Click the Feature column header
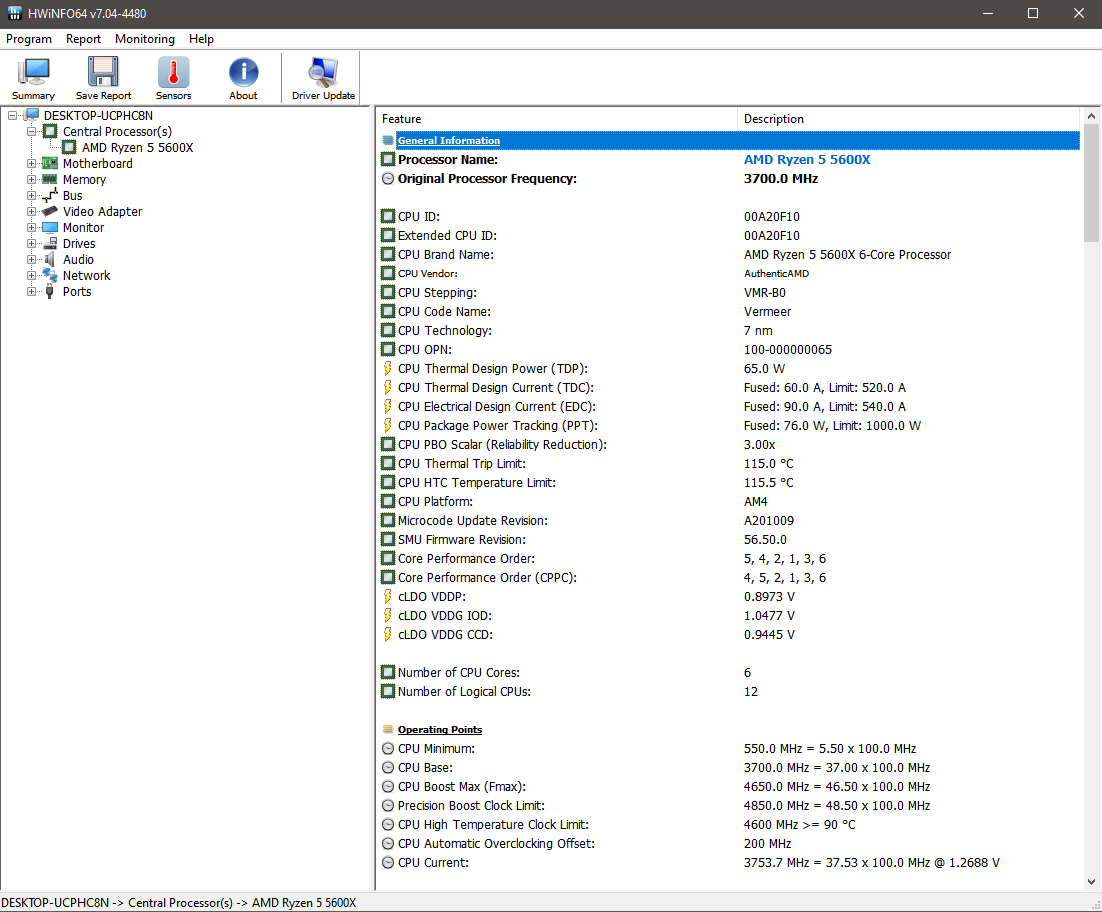Viewport: 1102px width, 912px height. [x=557, y=119]
